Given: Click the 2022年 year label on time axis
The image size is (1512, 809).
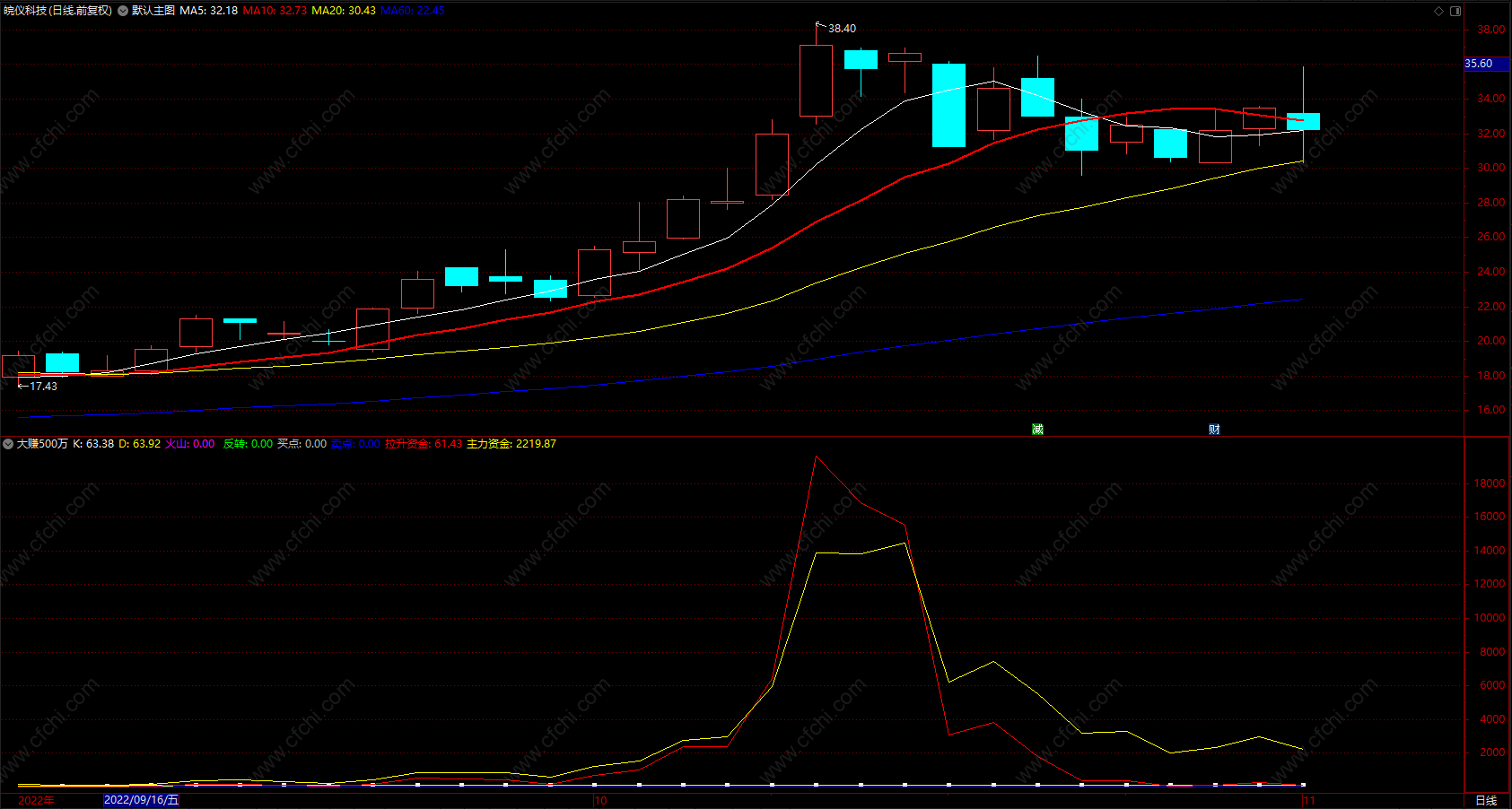Looking at the screenshot, I should coord(36,800).
